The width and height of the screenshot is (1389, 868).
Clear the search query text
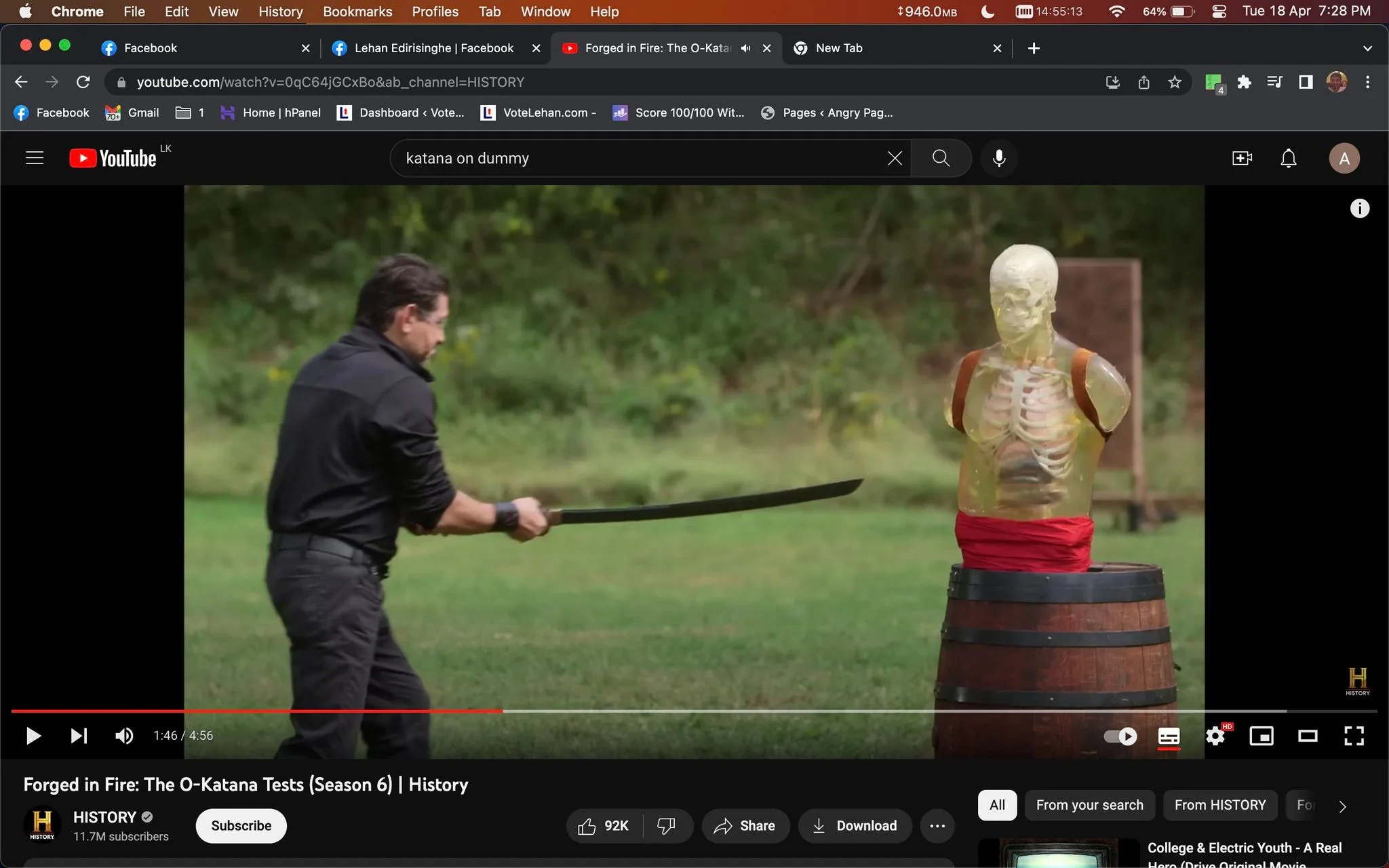pyautogui.click(x=895, y=158)
